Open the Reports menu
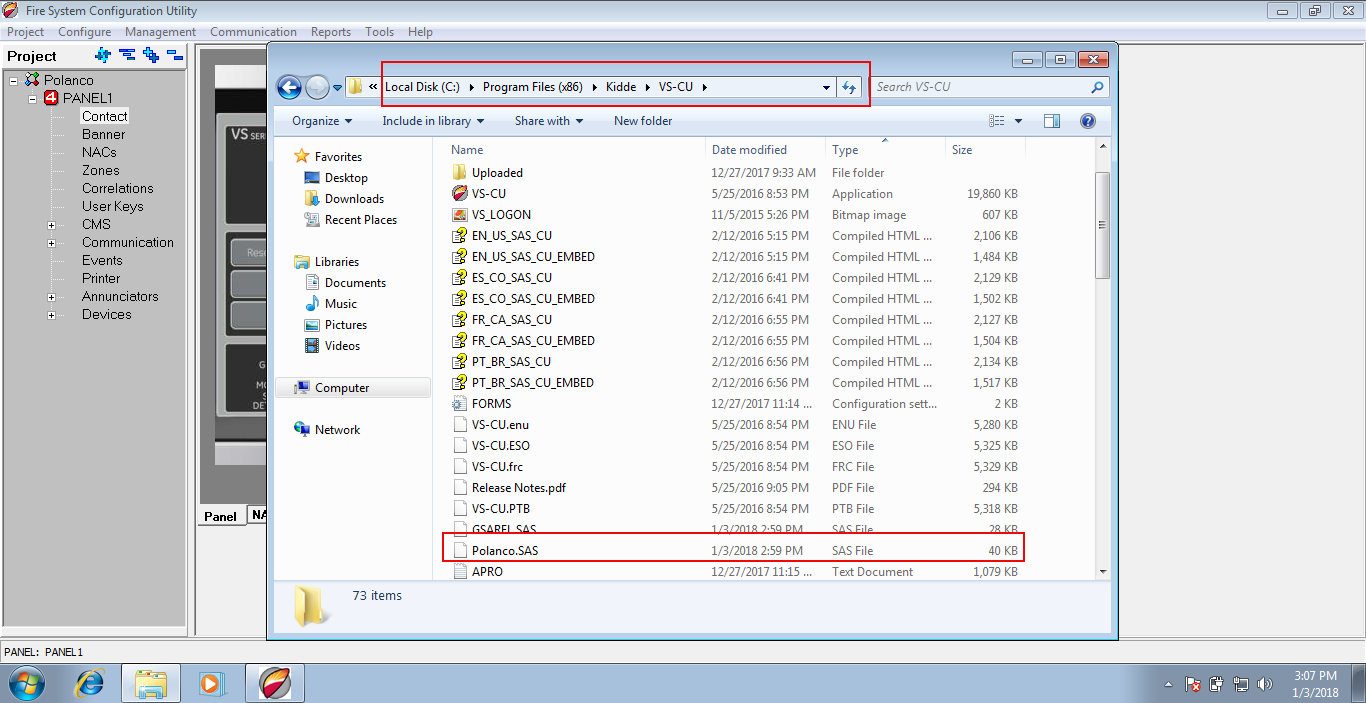1366x703 pixels. tap(330, 32)
